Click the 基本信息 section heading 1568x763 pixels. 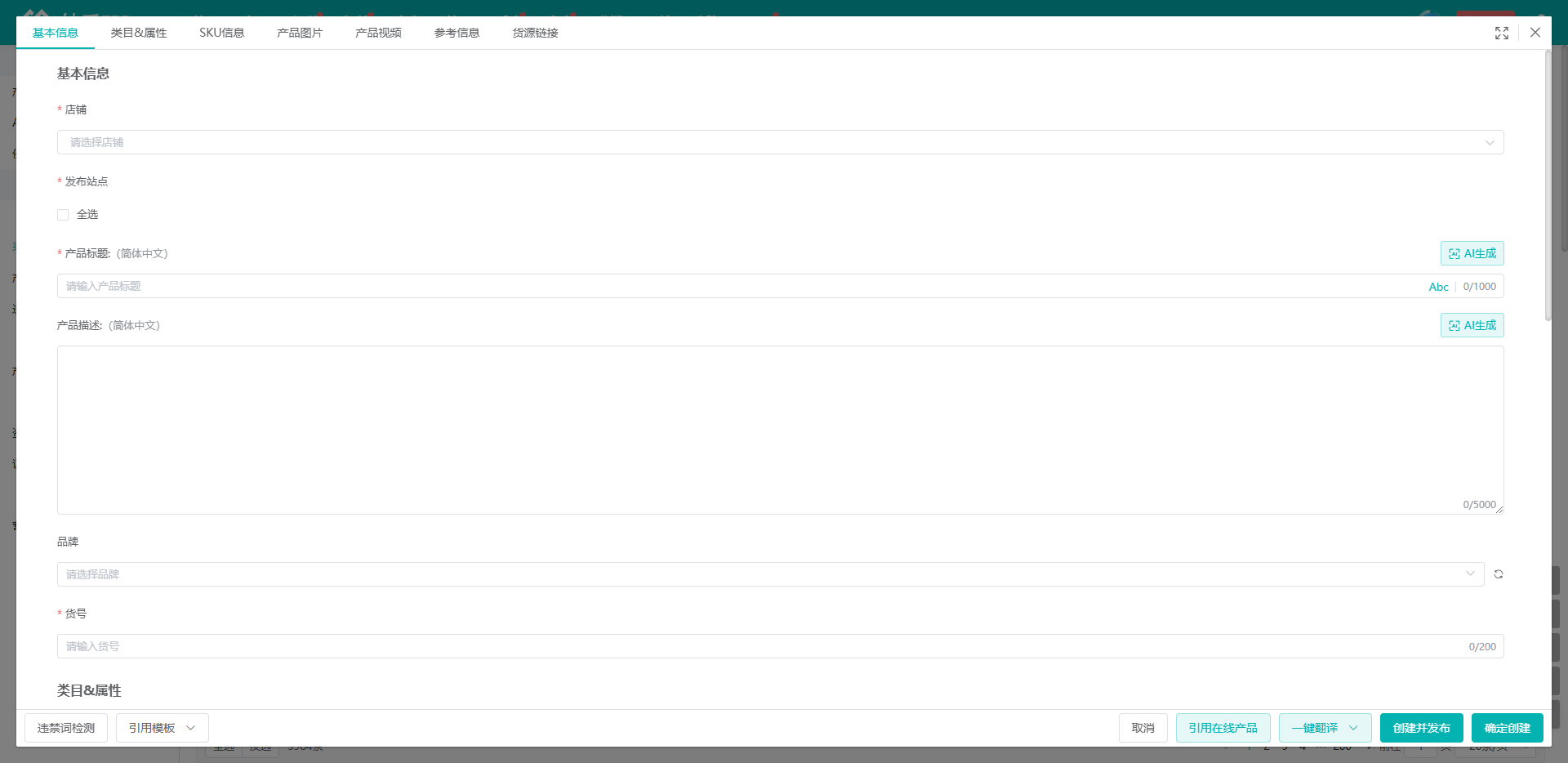click(83, 74)
